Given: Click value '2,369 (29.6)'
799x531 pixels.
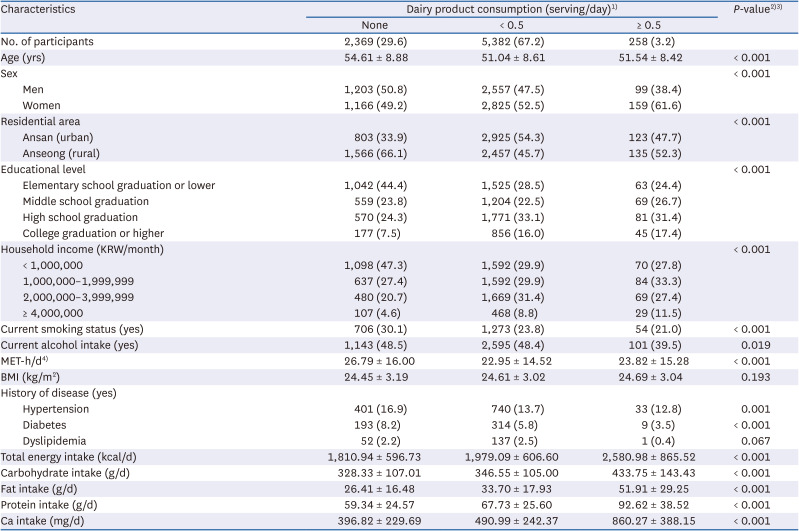Looking at the screenshot, I should tap(376, 41).
